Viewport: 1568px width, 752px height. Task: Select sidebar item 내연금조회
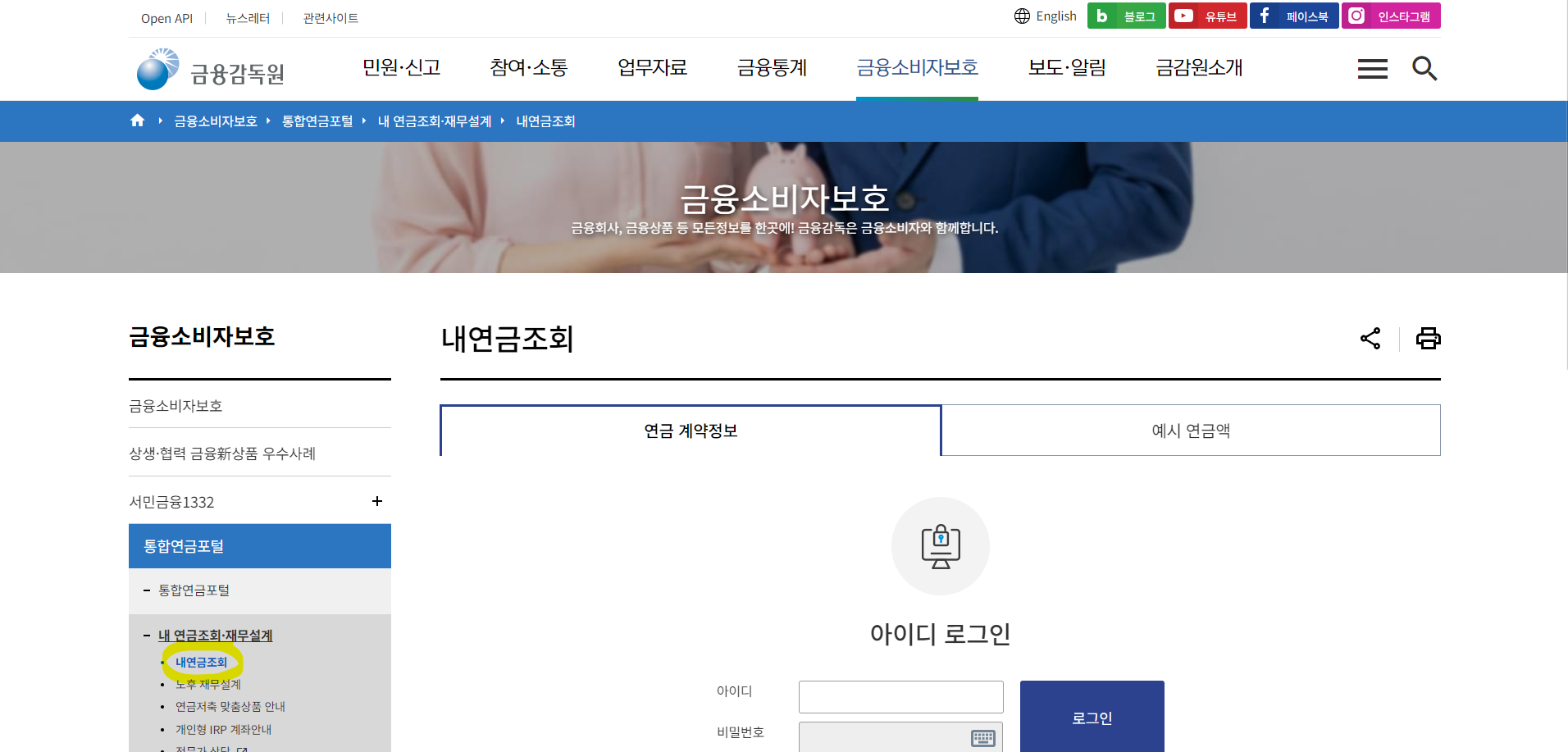click(x=201, y=662)
